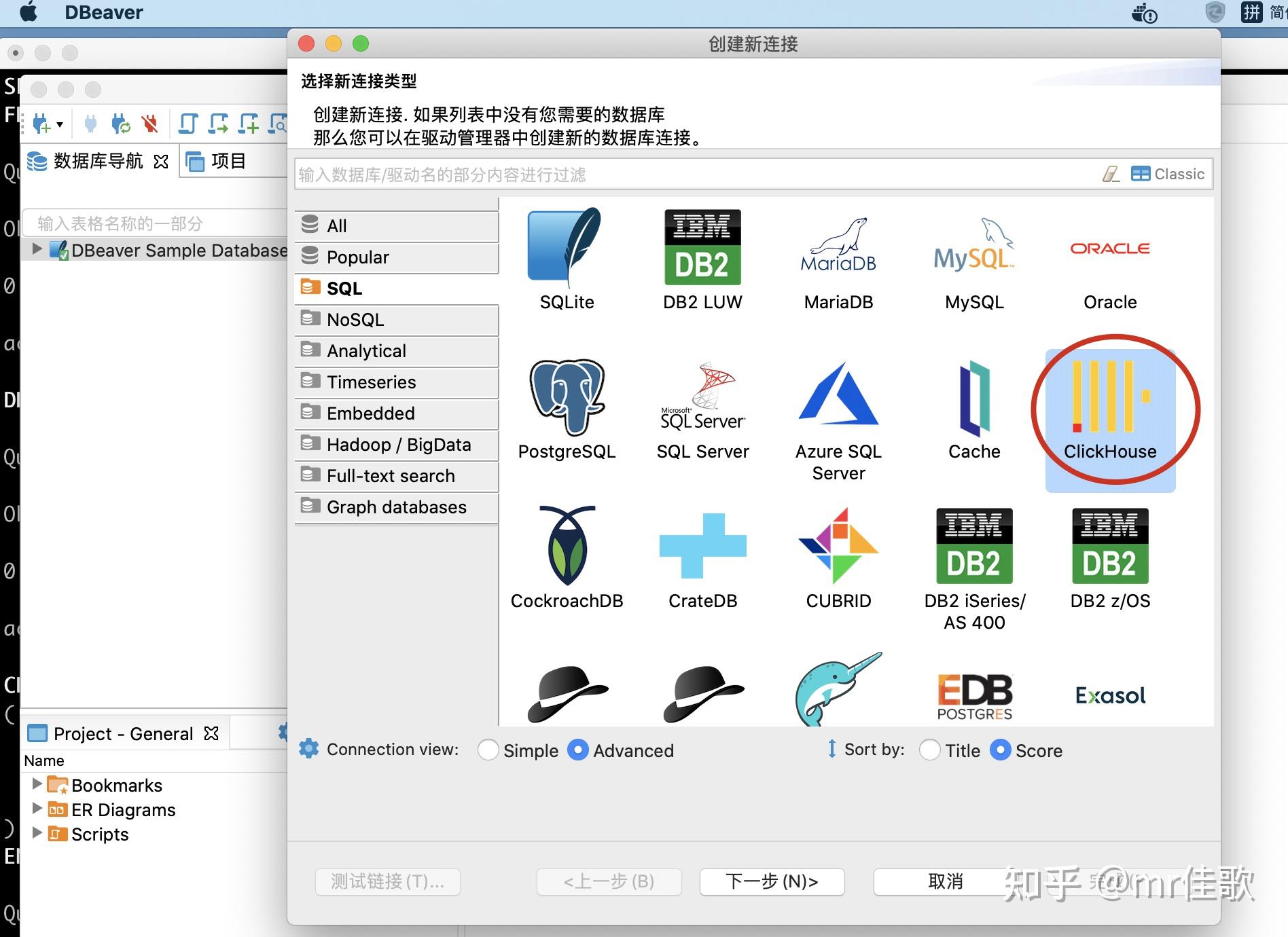This screenshot has height=937, width=1288.
Task: Open Hadoop / BigData category
Action: (x=397, y=444)
